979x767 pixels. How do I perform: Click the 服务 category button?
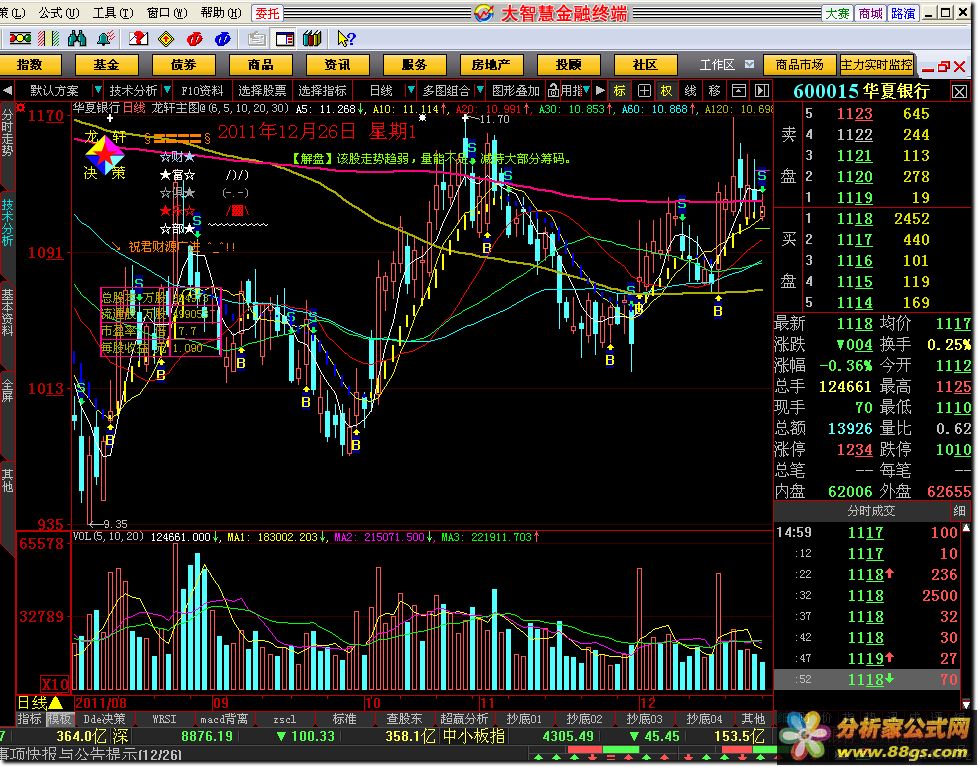tap(415, 64)
